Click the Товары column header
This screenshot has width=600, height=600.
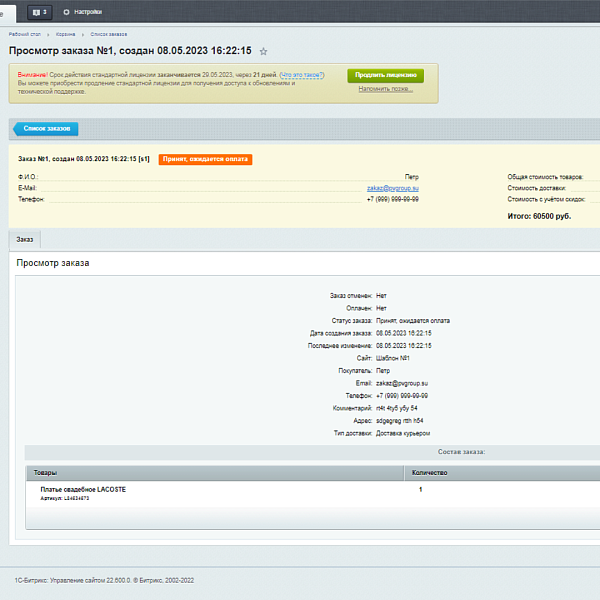click(46, 472)
